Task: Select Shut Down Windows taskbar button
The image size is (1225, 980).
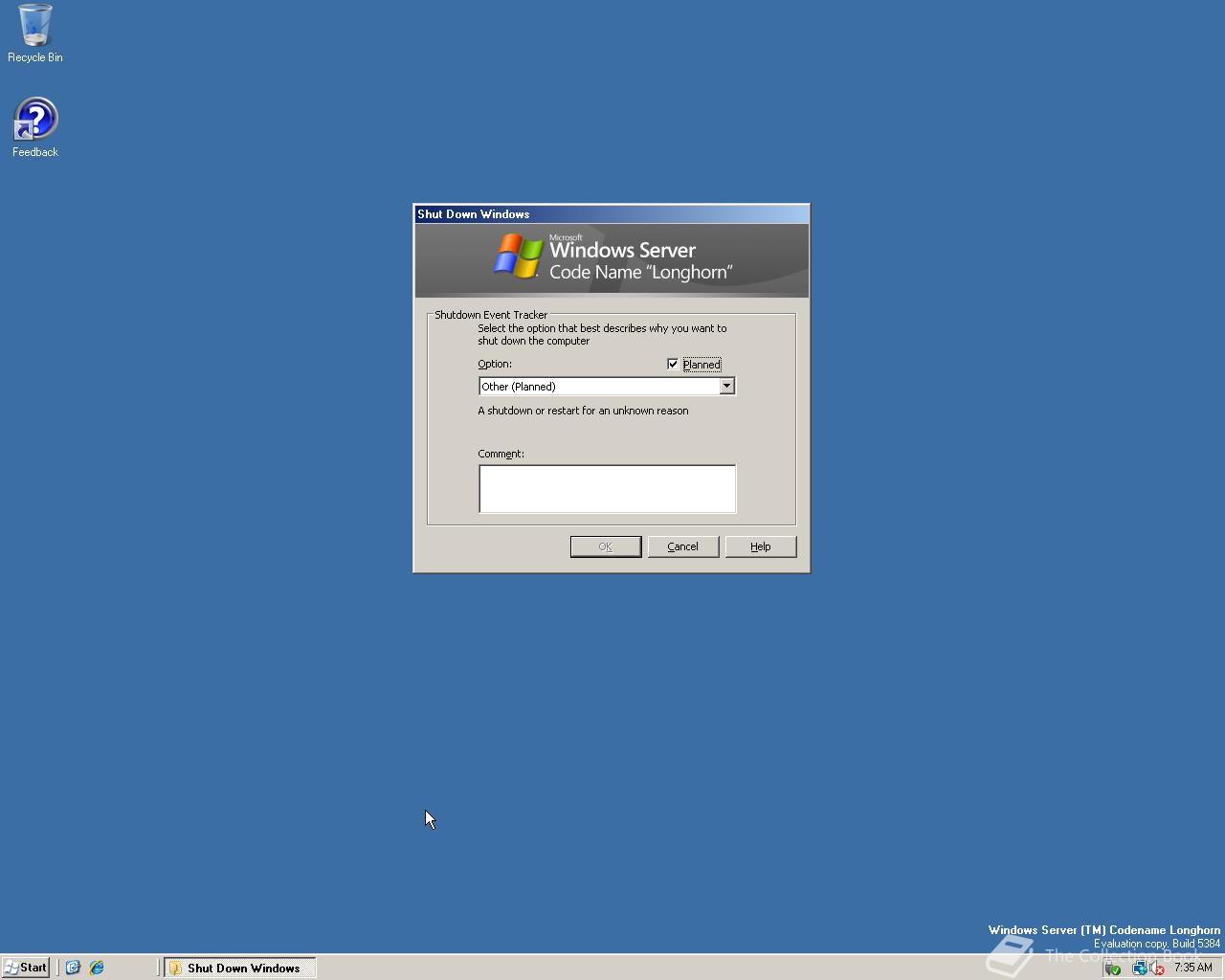Action: [239, 968]
